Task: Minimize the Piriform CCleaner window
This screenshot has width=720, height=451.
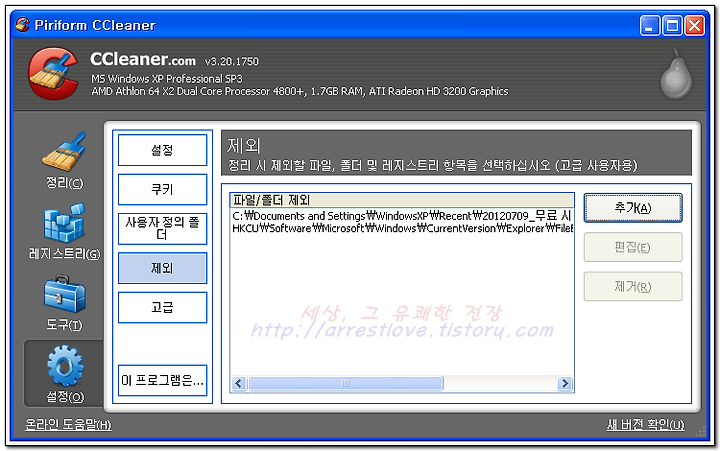Action: (x=649, y=25)
